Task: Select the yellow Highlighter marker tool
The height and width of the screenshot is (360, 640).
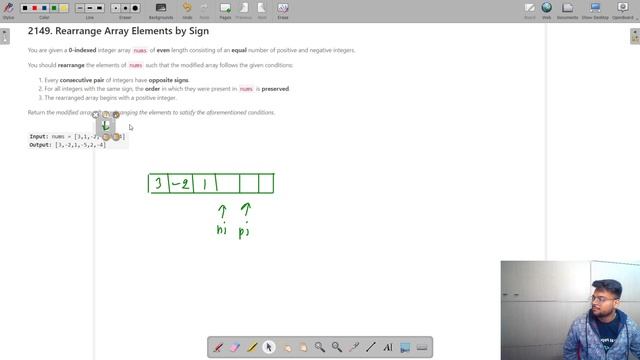Action: click(252, 347)
